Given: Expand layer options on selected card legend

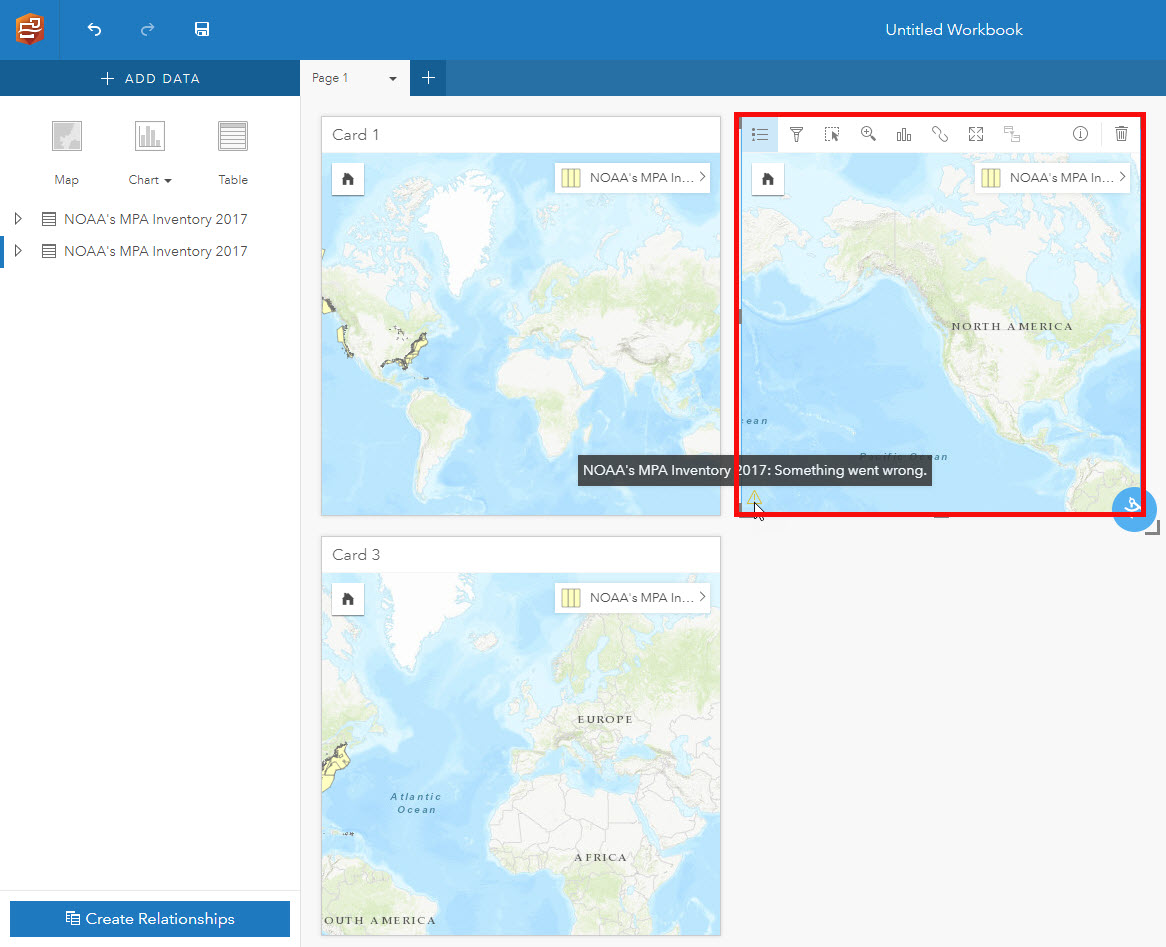Looking at the screenshot, I should [x=1122, y=177].
